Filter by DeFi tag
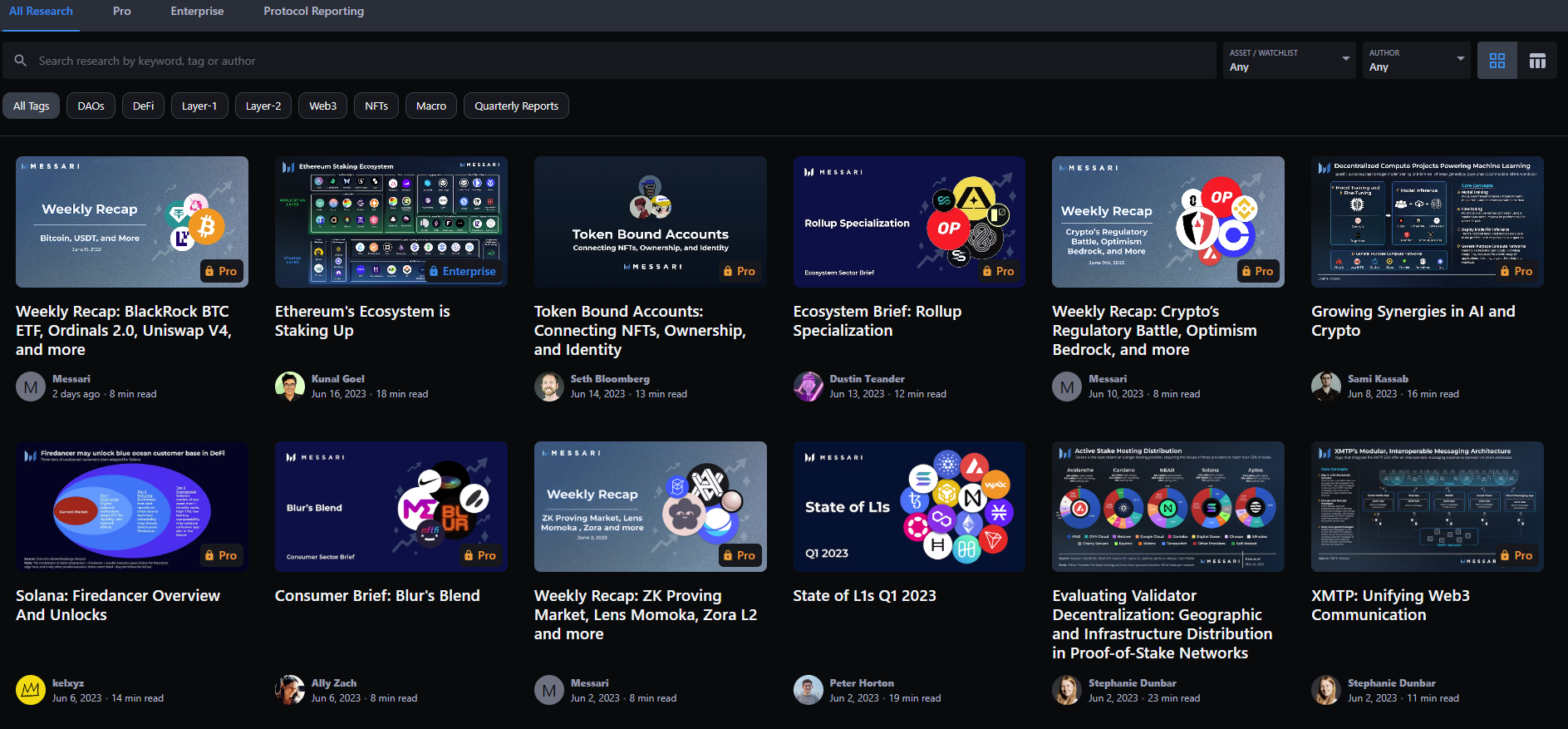 coord(143,106)
